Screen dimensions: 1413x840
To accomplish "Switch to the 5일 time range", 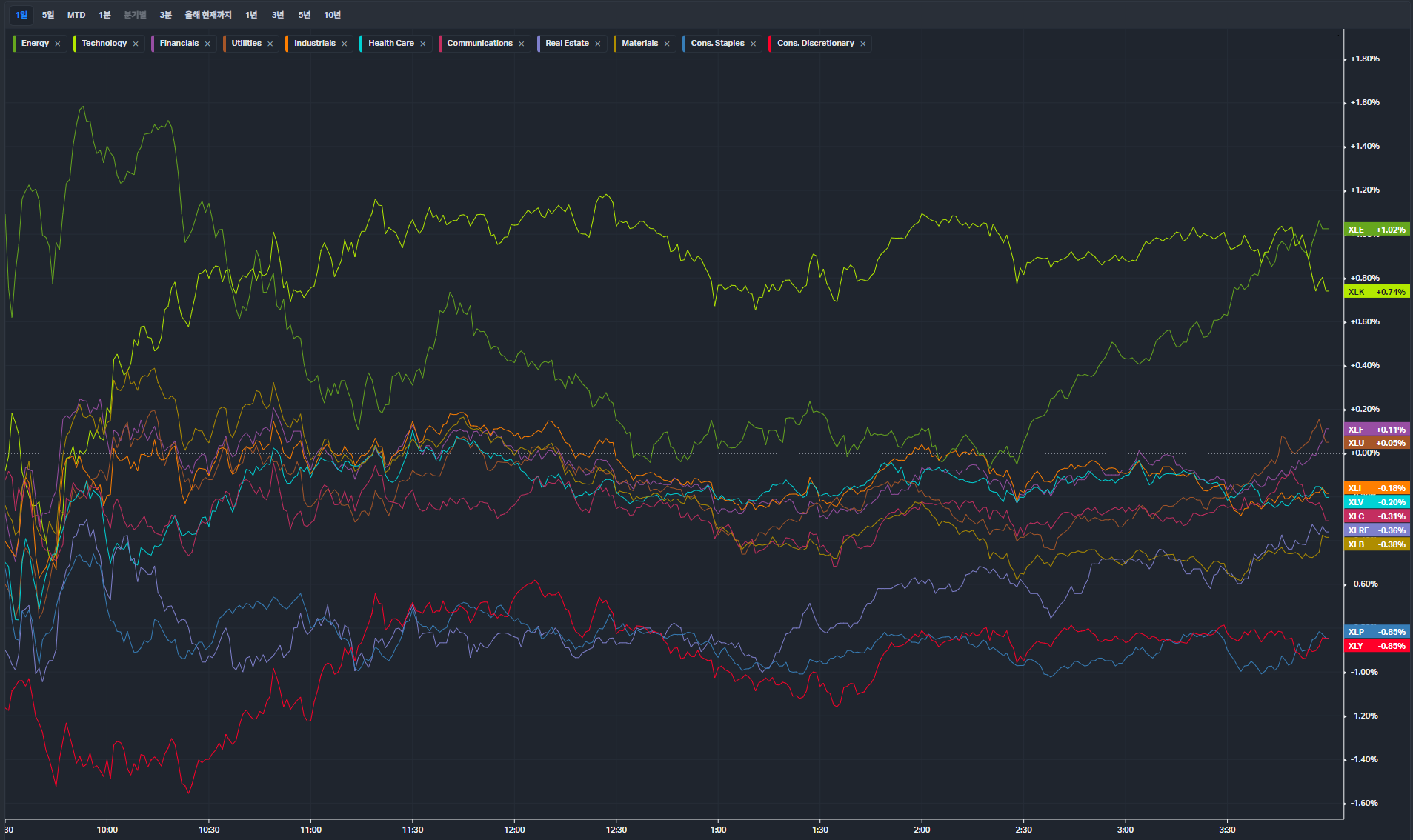I will 48,15.
